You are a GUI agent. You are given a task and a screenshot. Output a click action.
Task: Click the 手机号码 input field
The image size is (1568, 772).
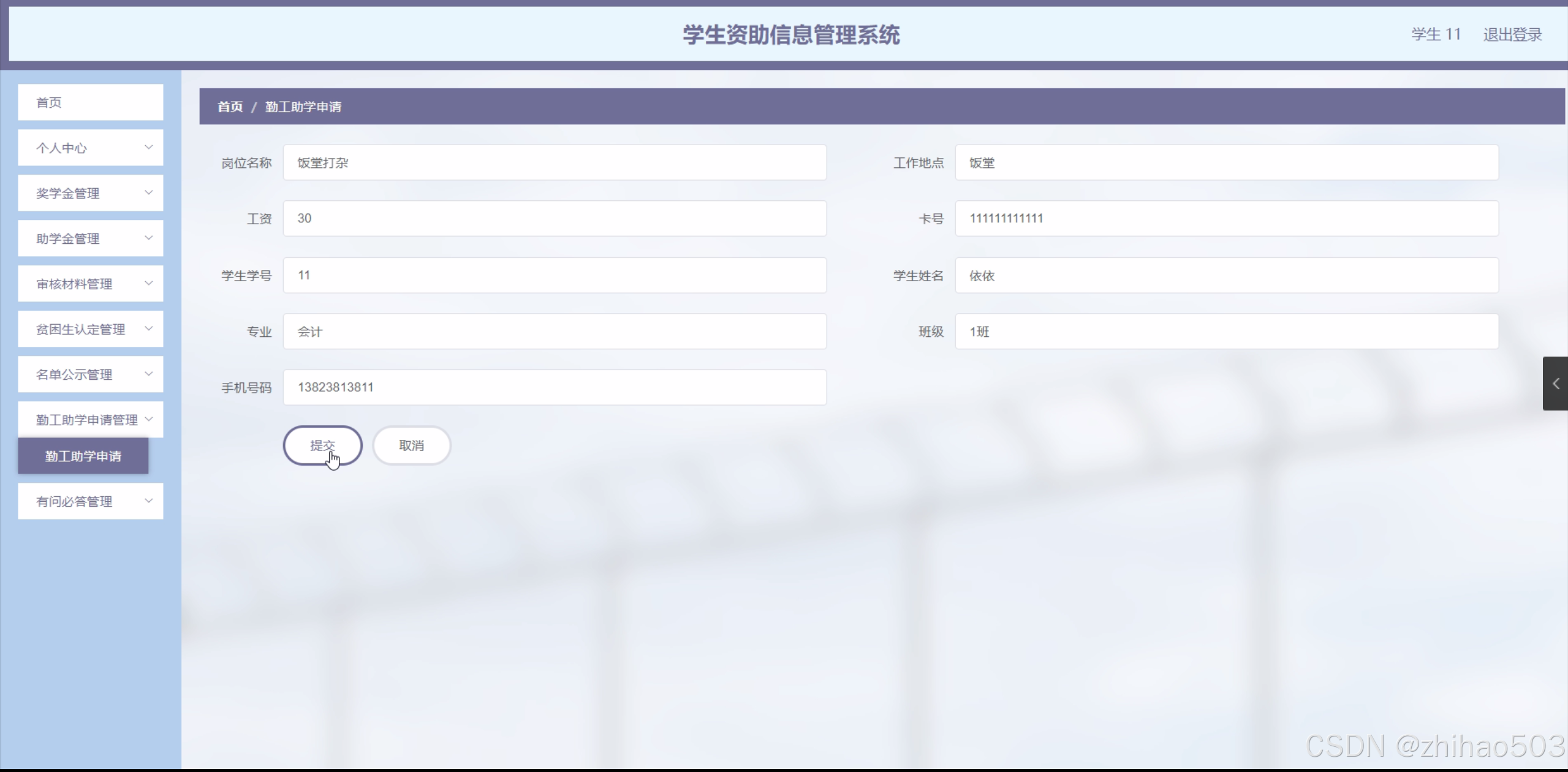(554, 387)
